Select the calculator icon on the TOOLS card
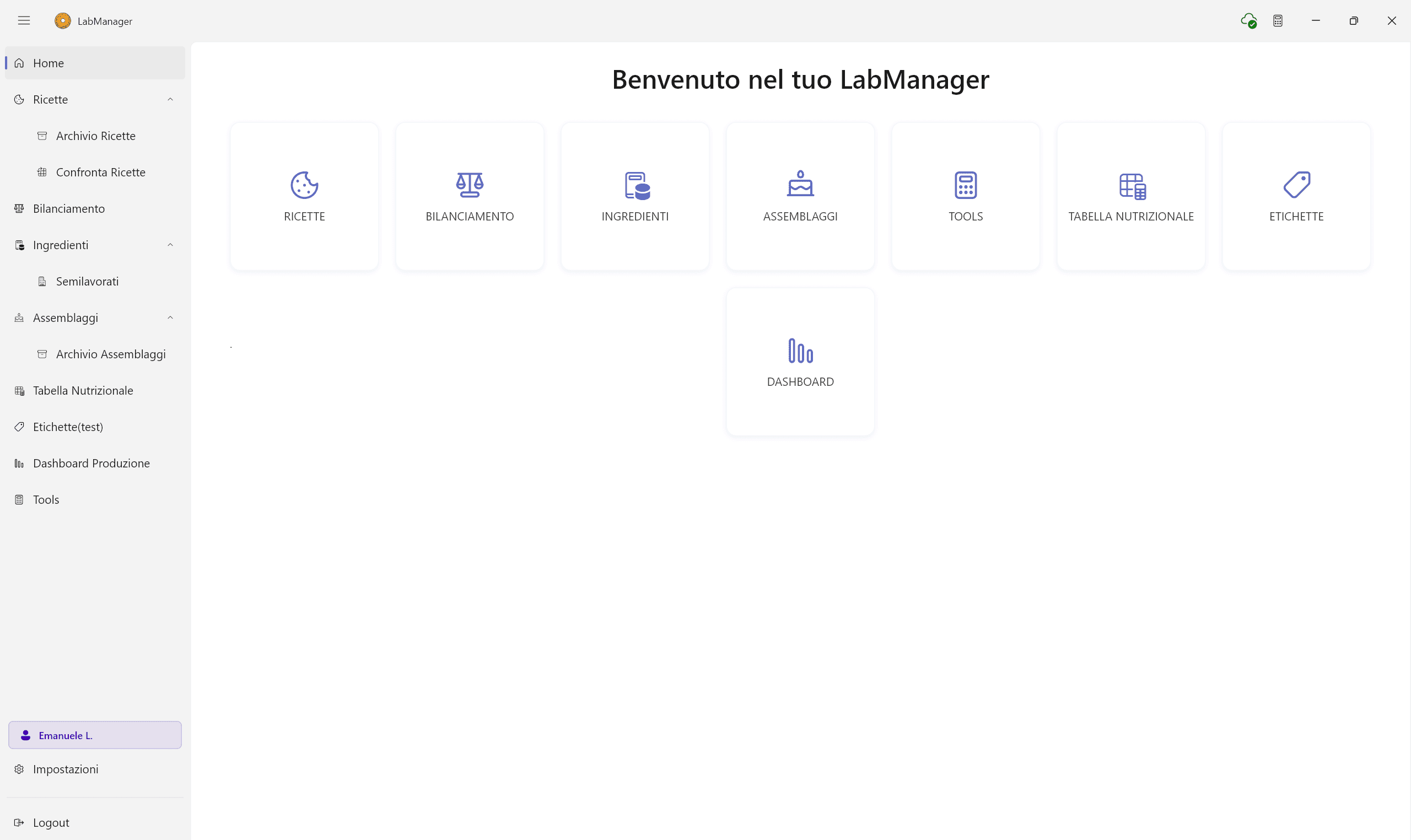This screenshot has height=840, width=1411. point(965,185)
